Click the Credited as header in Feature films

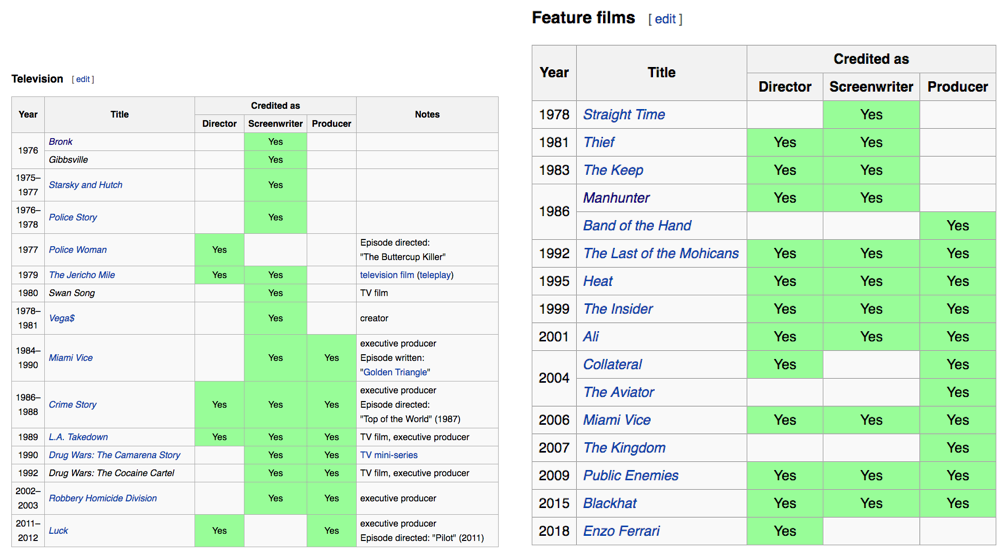[x=871, y=59]
